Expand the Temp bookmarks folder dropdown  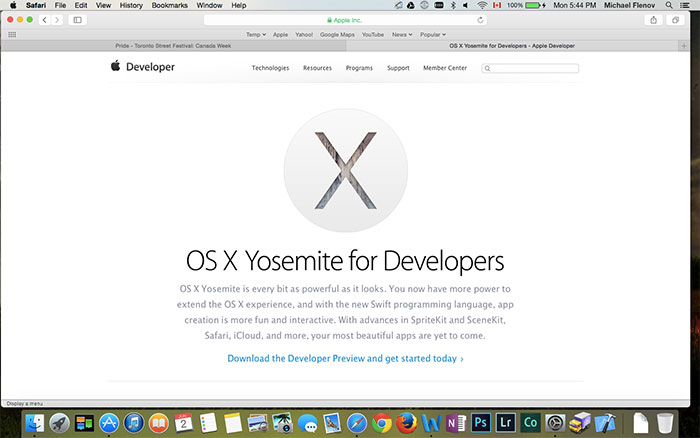coord(256,34)
